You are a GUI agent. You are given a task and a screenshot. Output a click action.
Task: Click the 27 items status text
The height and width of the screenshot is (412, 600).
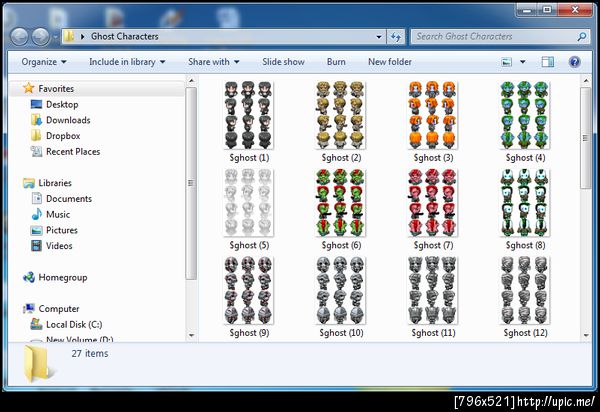pyautogui.click(x=90, y=353)
